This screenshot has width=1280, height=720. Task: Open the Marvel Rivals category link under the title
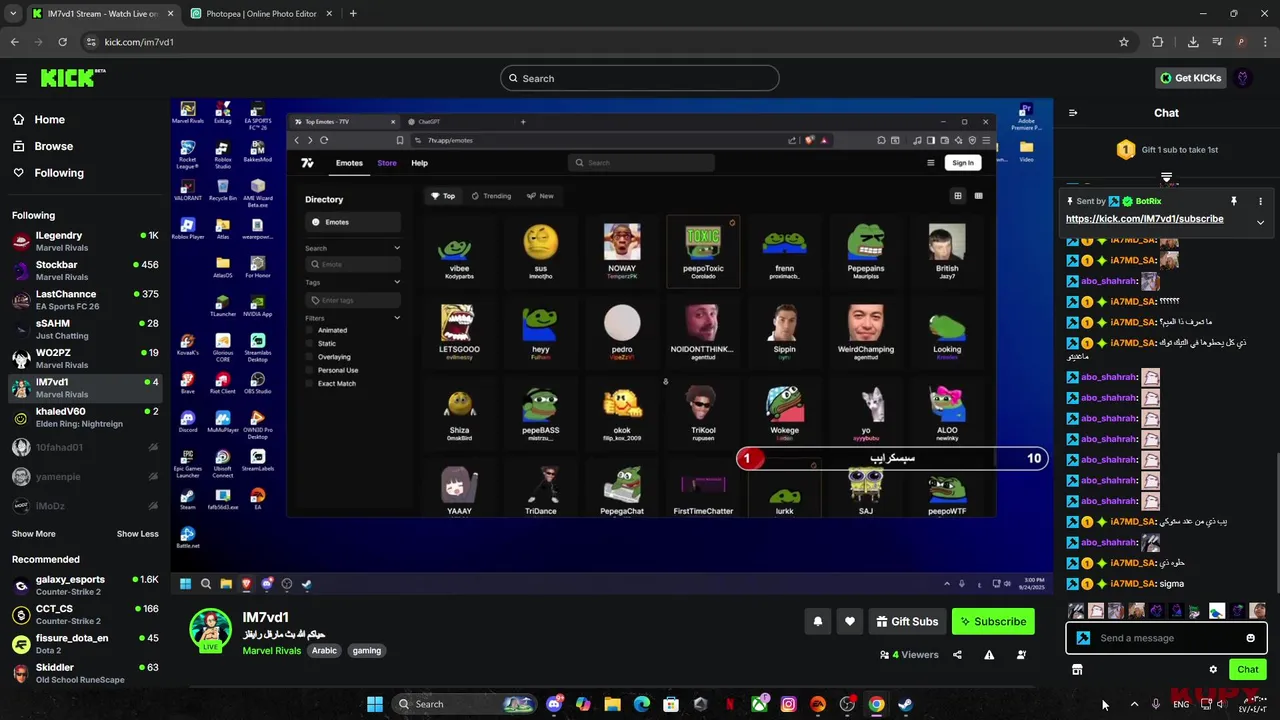(x=271, y=650)
